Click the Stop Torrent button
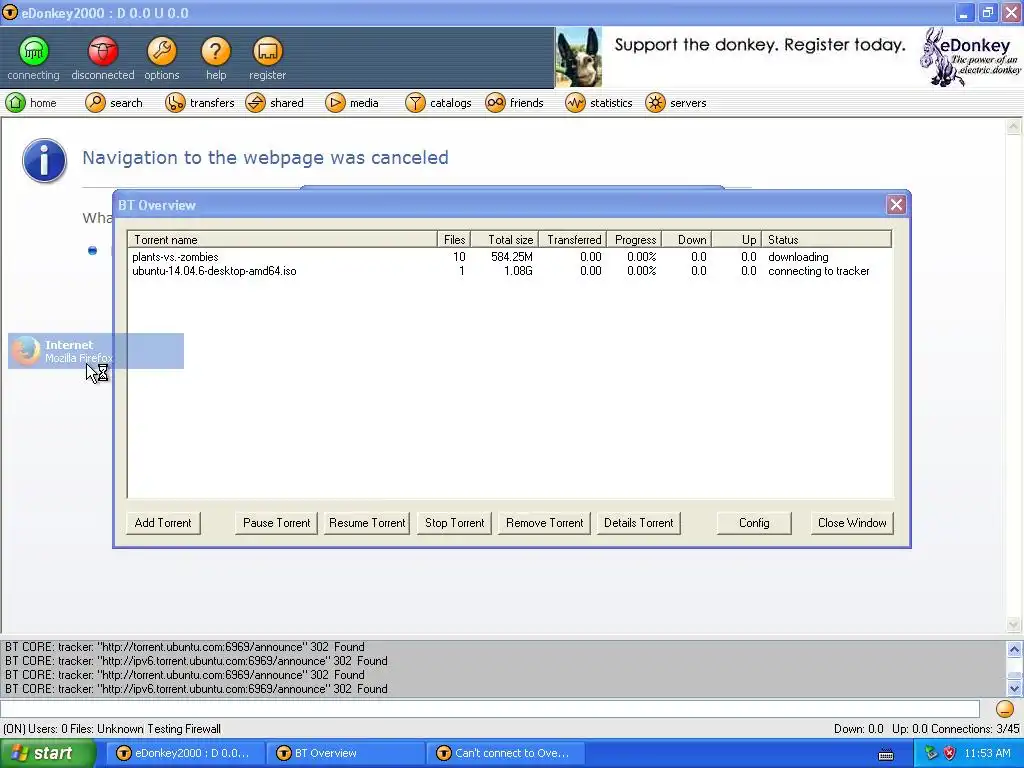 tap(455, 522)
